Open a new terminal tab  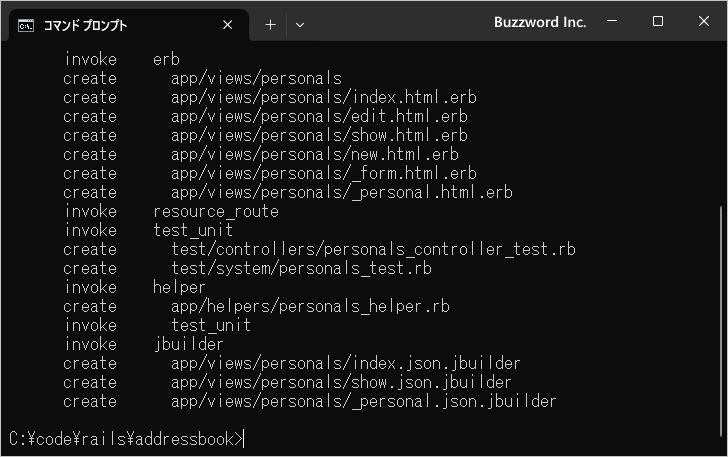(270, 25)
